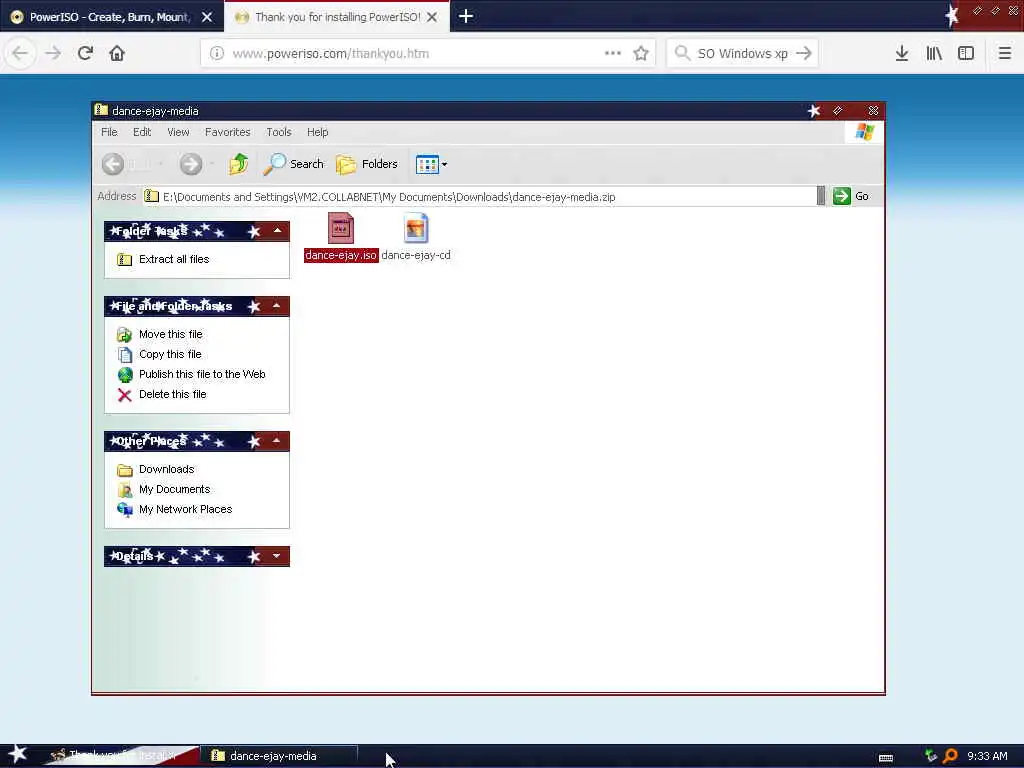
Task: Click Copy this file
Action: coord(159,354)
